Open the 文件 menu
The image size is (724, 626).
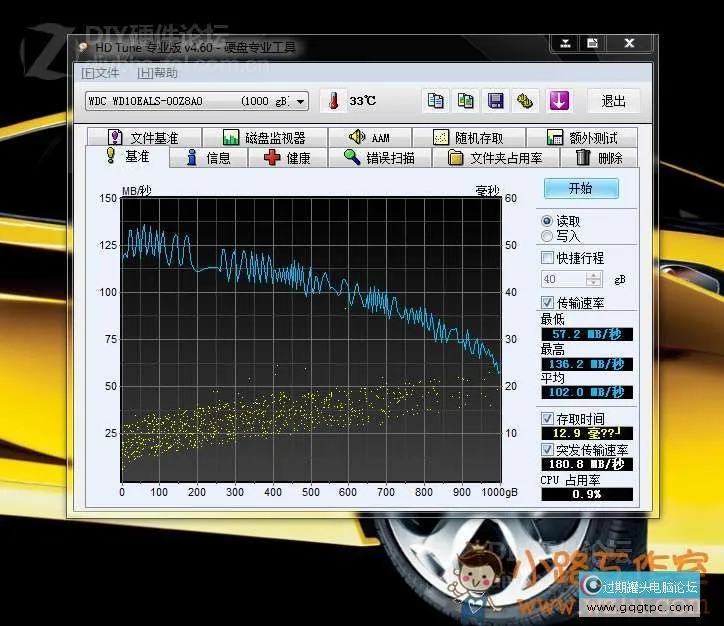click(100, 72)
